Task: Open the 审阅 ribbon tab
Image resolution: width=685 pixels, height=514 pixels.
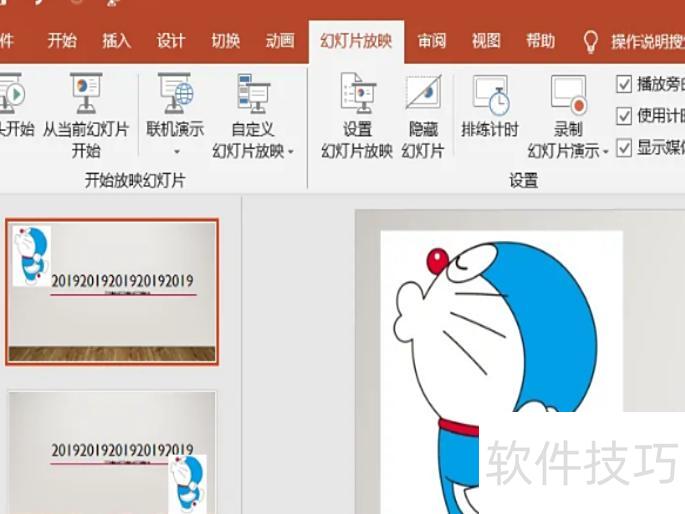Action: (432, 41)
